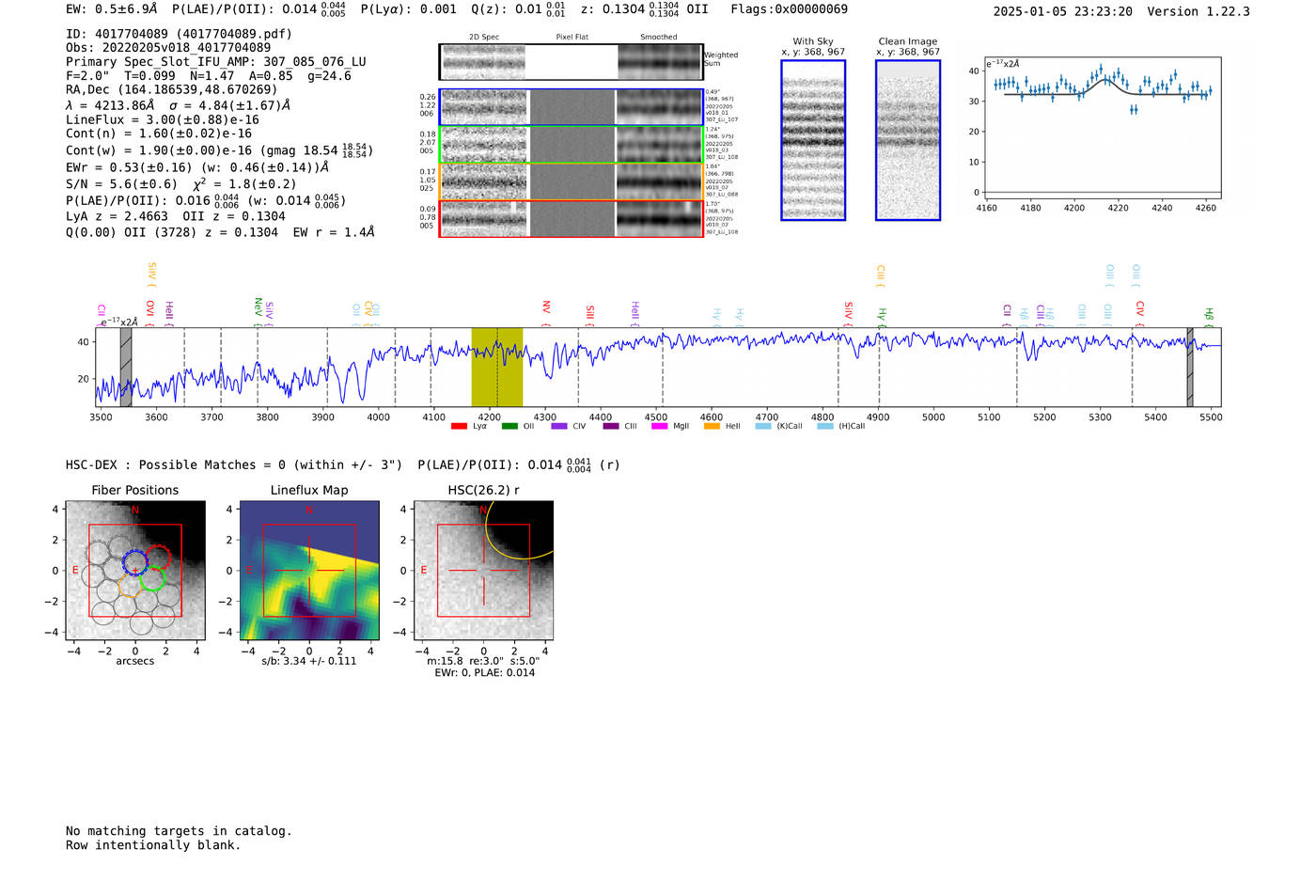1316x896 pixels.
Task: Select the Weighted Sum 2D spectrum row
Action: (572, 62)
